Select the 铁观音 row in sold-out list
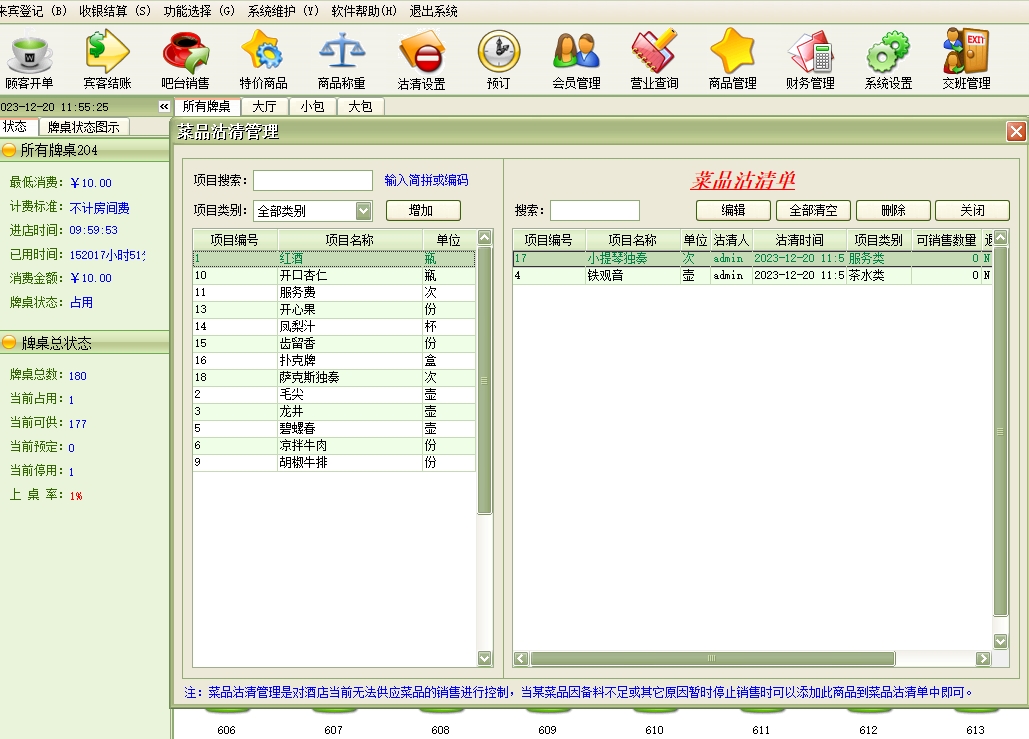 click(605, 275)
